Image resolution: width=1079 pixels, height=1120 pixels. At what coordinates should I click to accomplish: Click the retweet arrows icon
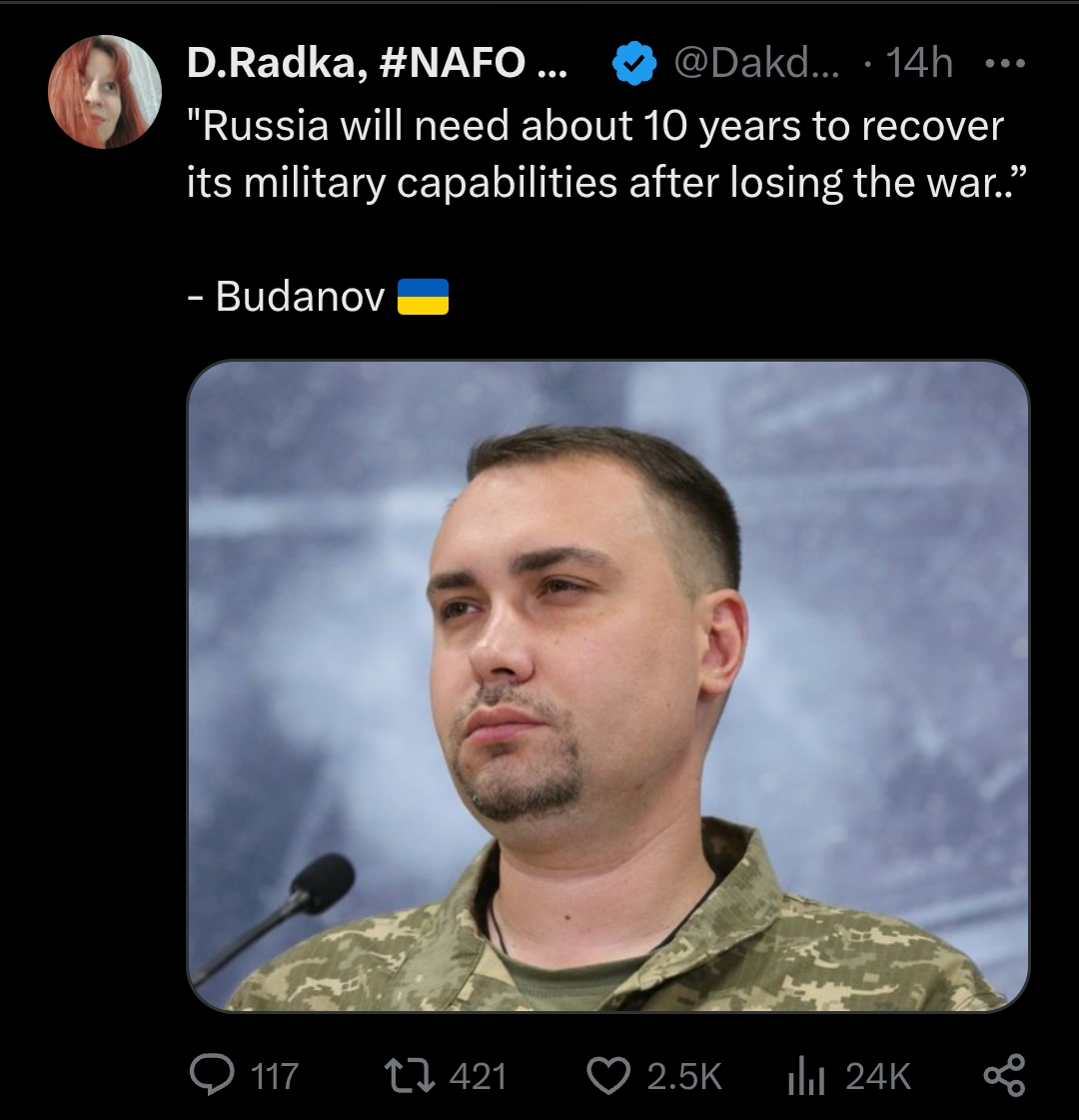(x=410, y=1076)
